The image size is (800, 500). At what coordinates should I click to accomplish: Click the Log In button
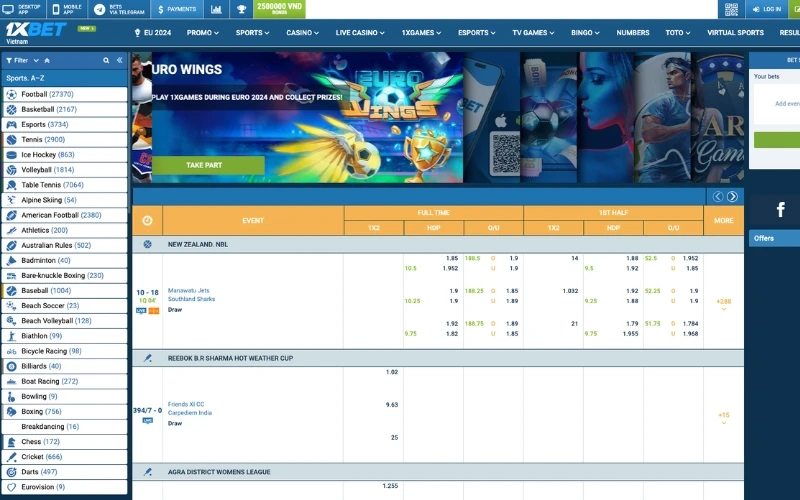tap(767, 9)
